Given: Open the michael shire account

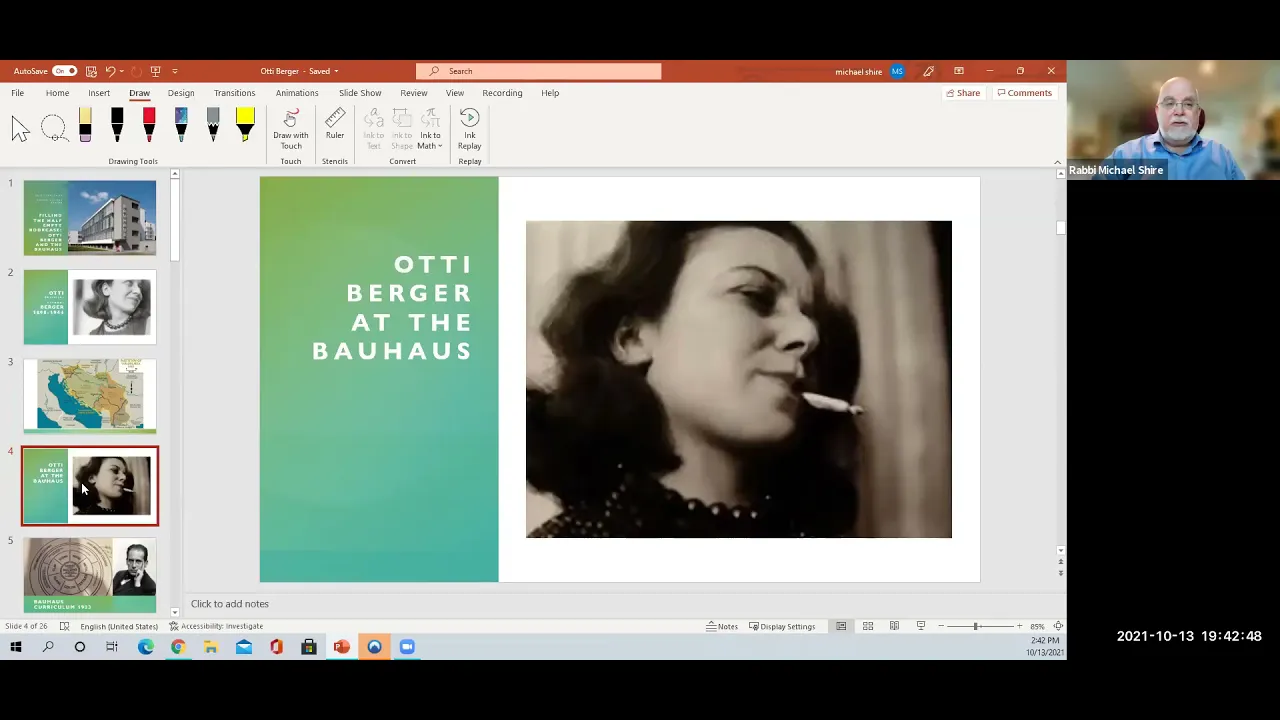Looking at the screenshot, I should point(869,71).
